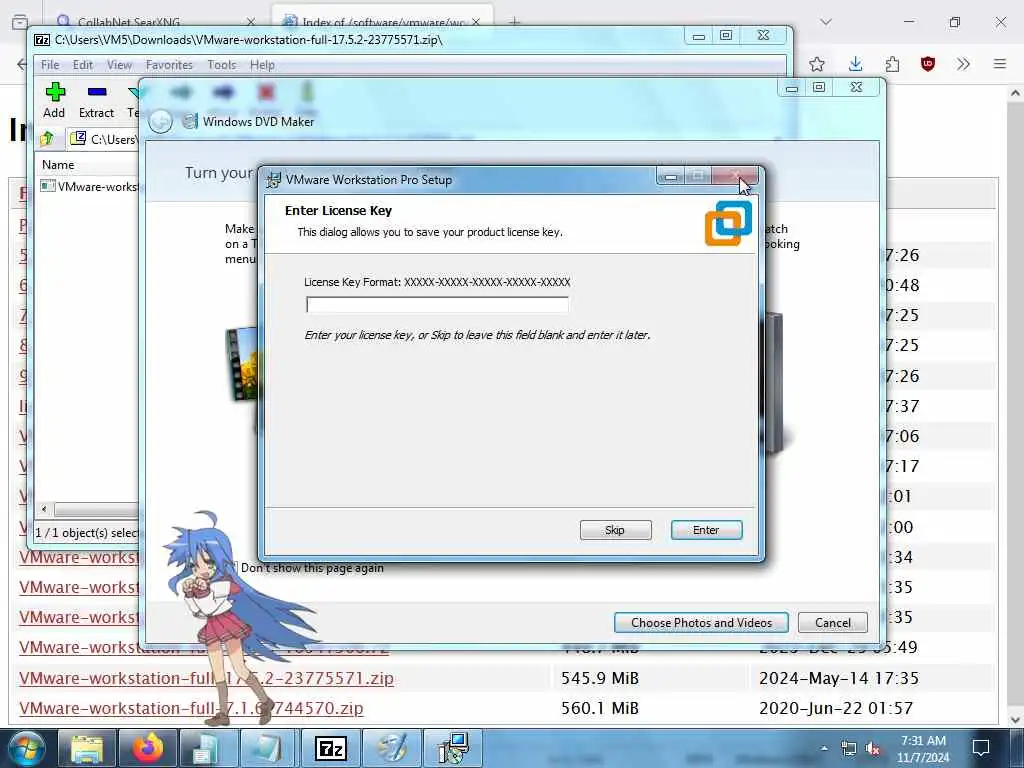Screen dimensions: 1024x768
Task: Show hidden tray icons arrow
Action: point(824,748)
